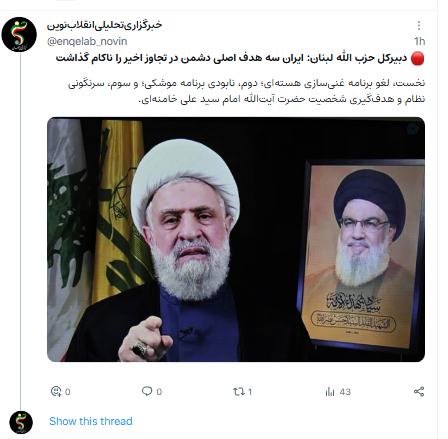
Task: Click the share icon on the post
Action: [419, 391]
